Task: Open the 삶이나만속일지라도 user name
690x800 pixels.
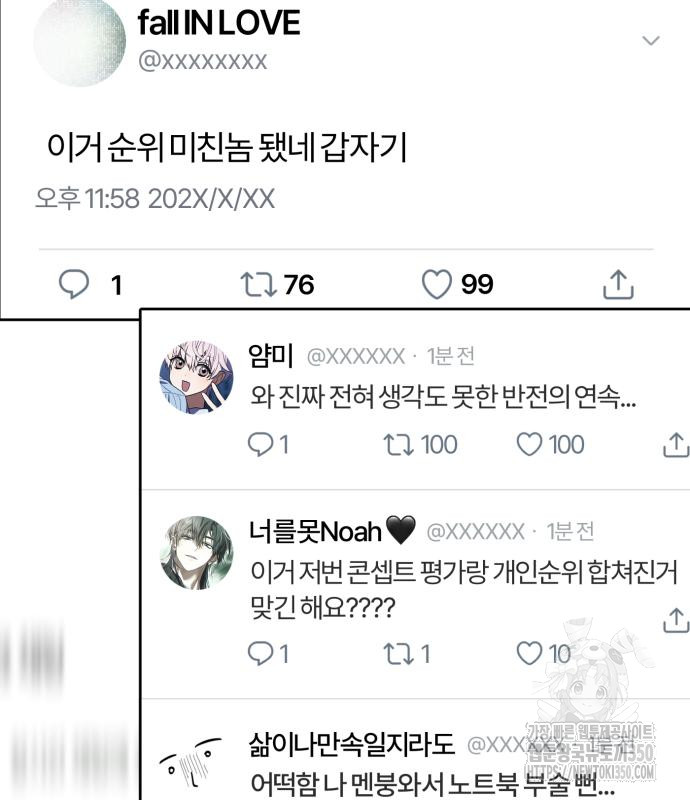Action: 352,744
